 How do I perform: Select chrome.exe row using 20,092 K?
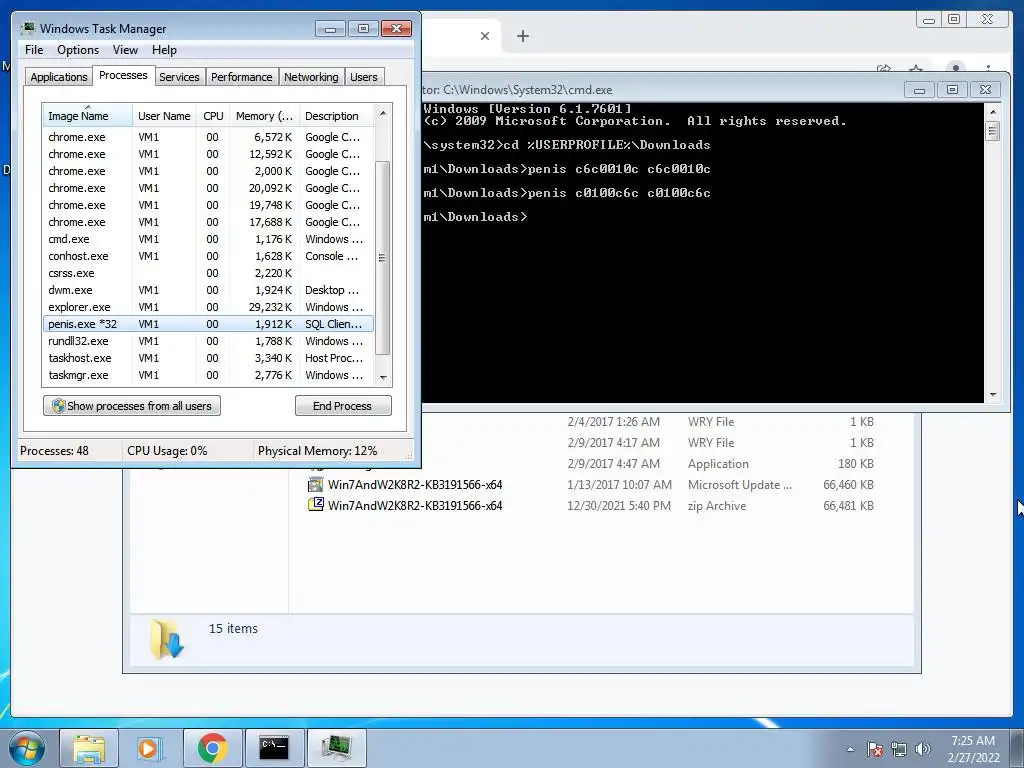[208, 188]
